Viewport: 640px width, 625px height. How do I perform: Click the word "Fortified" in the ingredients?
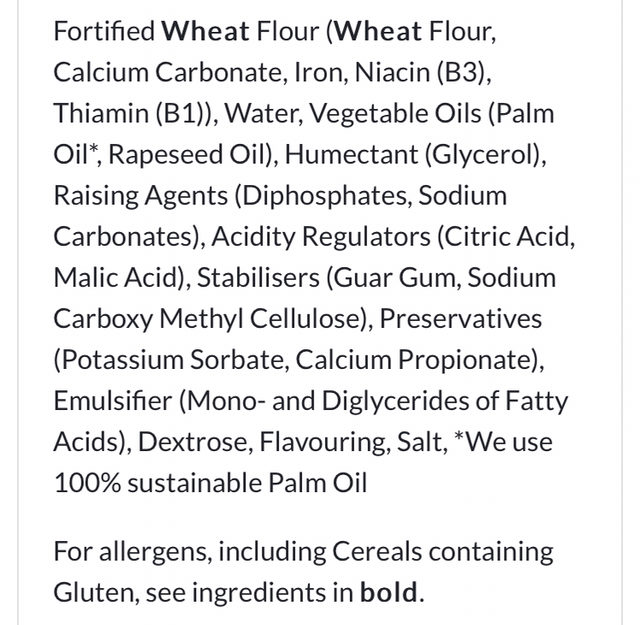104,31
